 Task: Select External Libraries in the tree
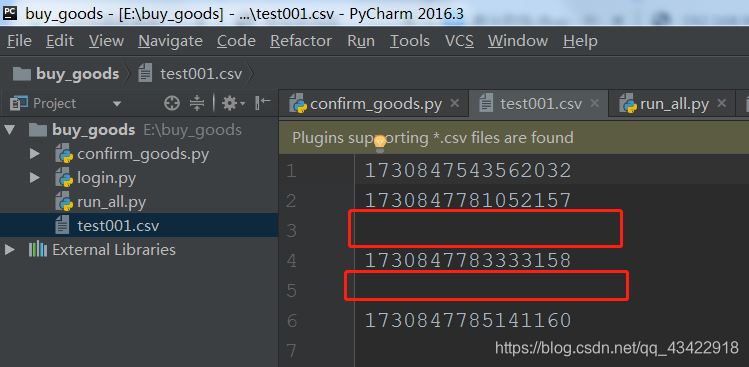[x=114, y=249]
